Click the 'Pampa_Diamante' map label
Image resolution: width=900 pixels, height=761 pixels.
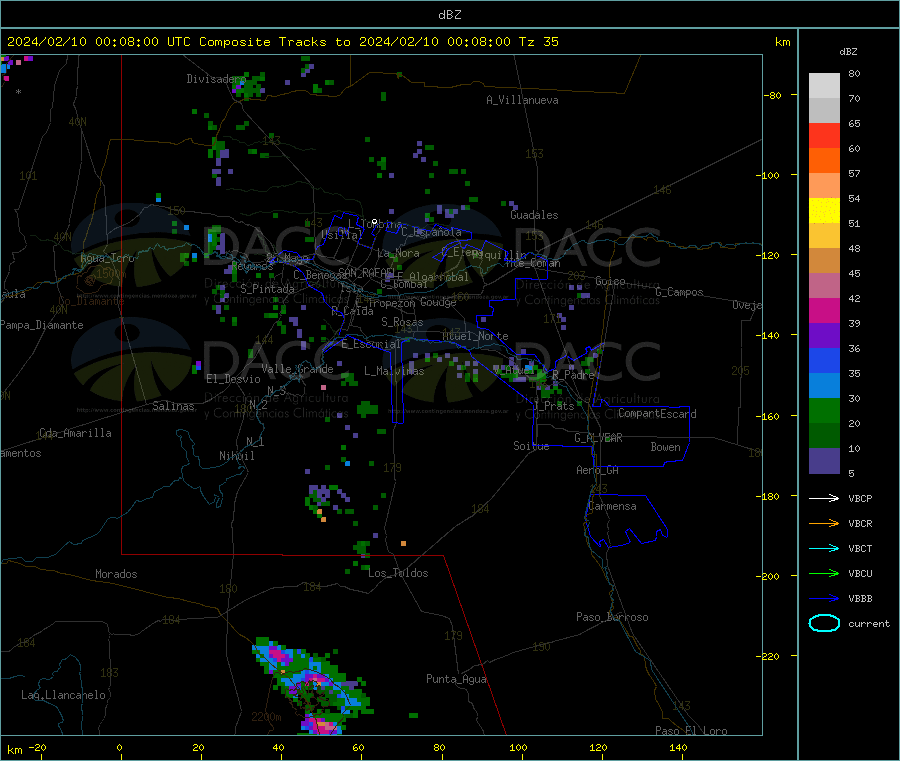42,325
